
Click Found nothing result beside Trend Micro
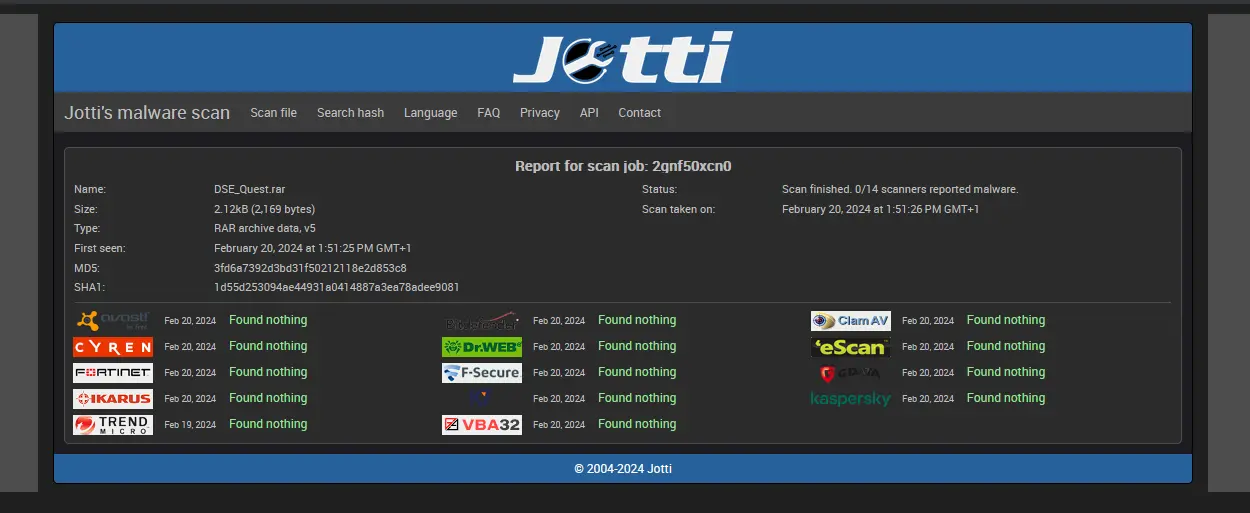tap(268, 424)
